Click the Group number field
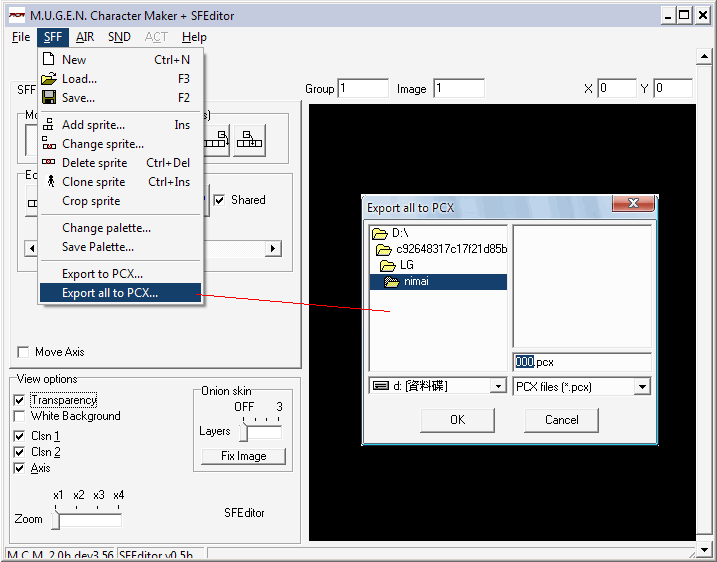Viewport: 717px width, 562px height. (363, 88)
